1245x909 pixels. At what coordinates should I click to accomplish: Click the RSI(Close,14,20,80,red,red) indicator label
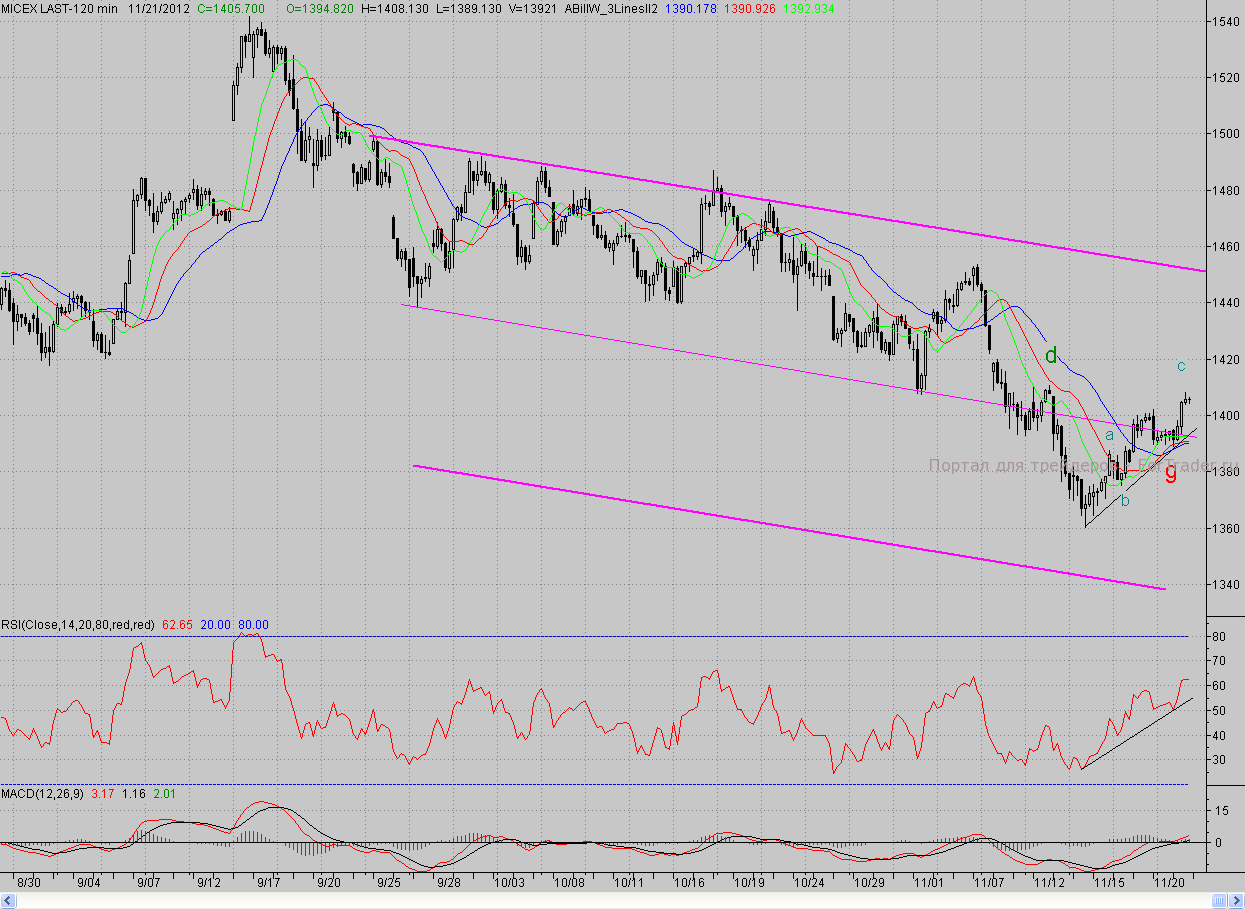coord(78,625)
